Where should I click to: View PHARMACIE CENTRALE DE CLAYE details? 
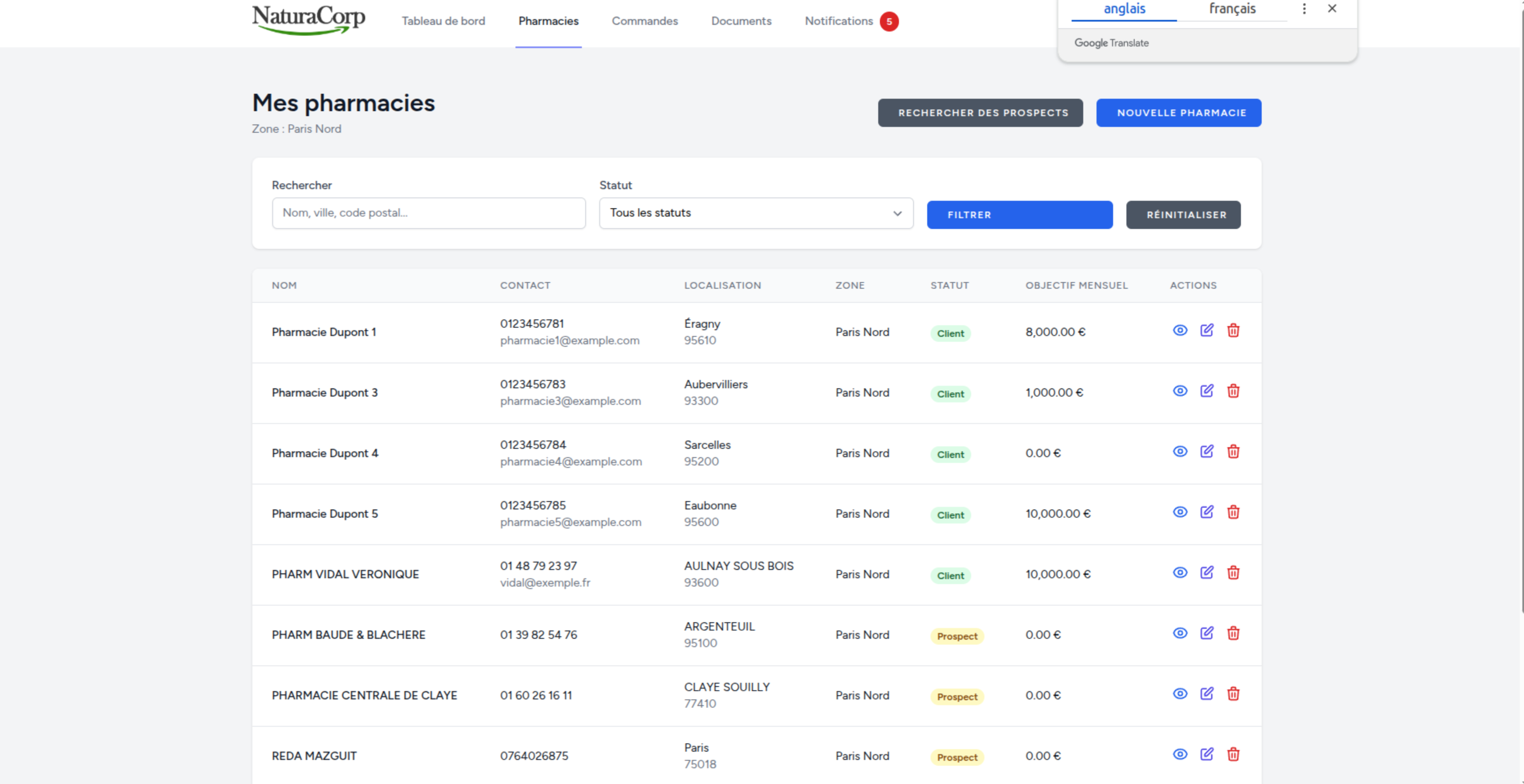click(1180, 694)
